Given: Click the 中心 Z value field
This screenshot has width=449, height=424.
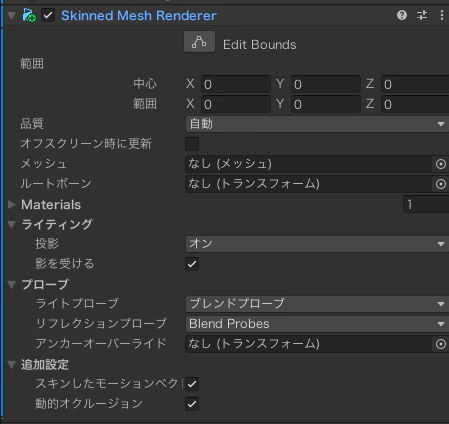Looking at the screenshot, I should (415, 84).
